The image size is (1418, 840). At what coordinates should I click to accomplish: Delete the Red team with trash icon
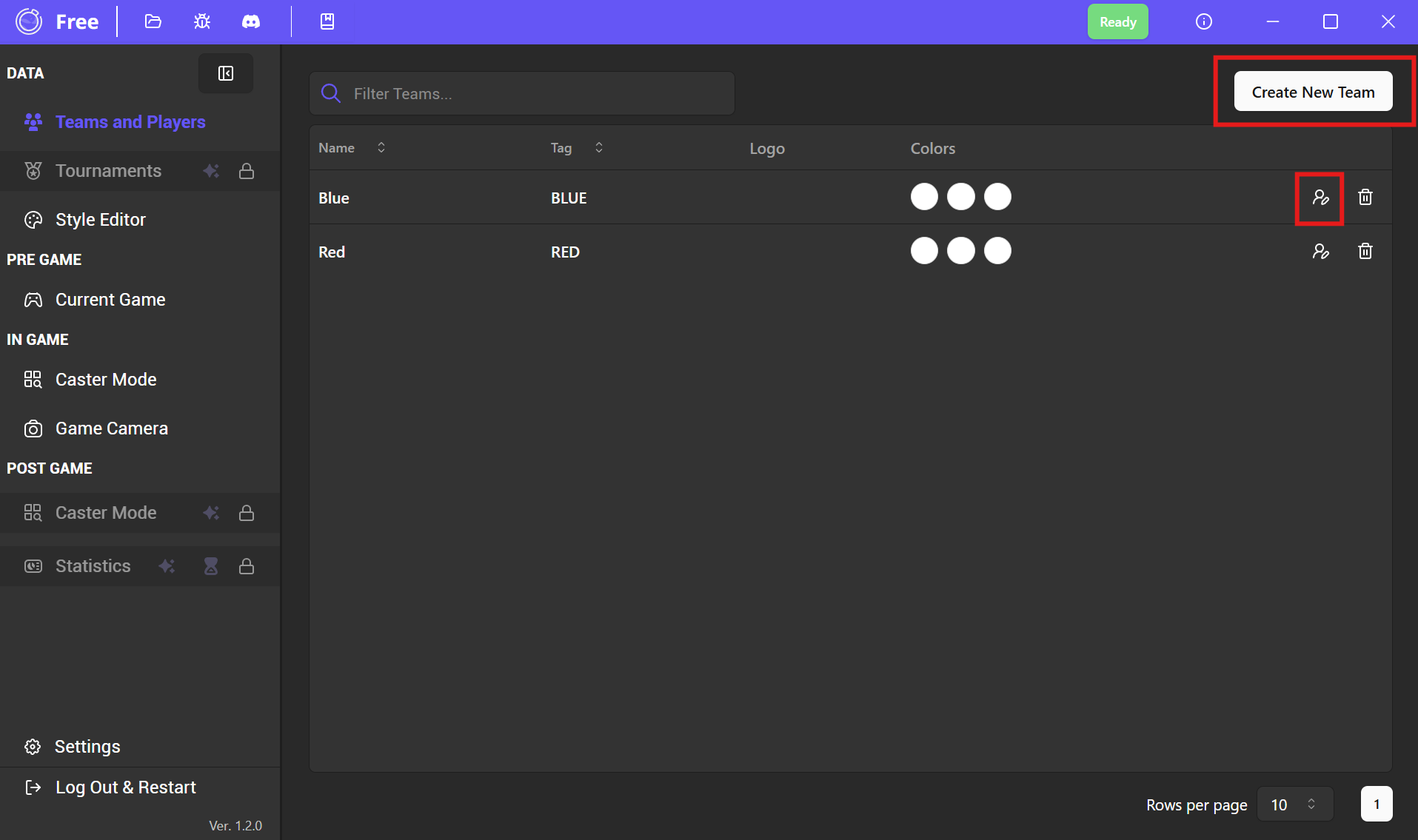(1365, 252)
